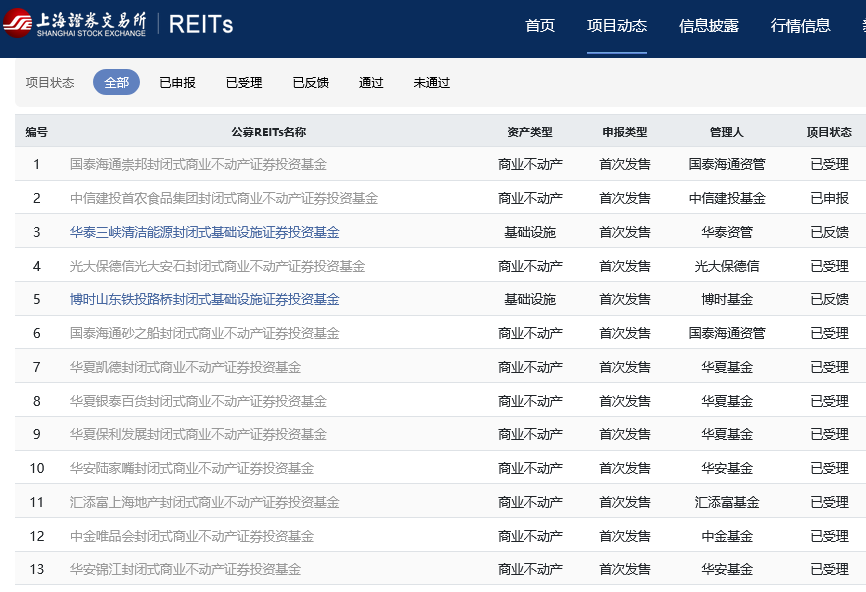Filter projects by 已受理 status
This screenshot has width=866, height=592.
[244, 83]
